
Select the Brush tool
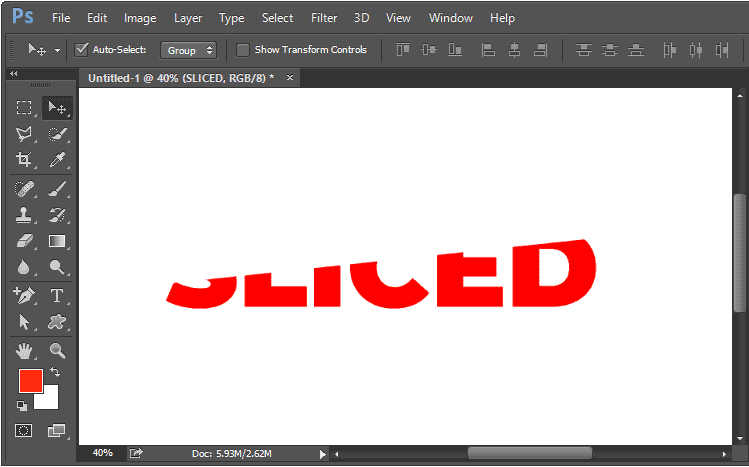click(x=57, y=189)
